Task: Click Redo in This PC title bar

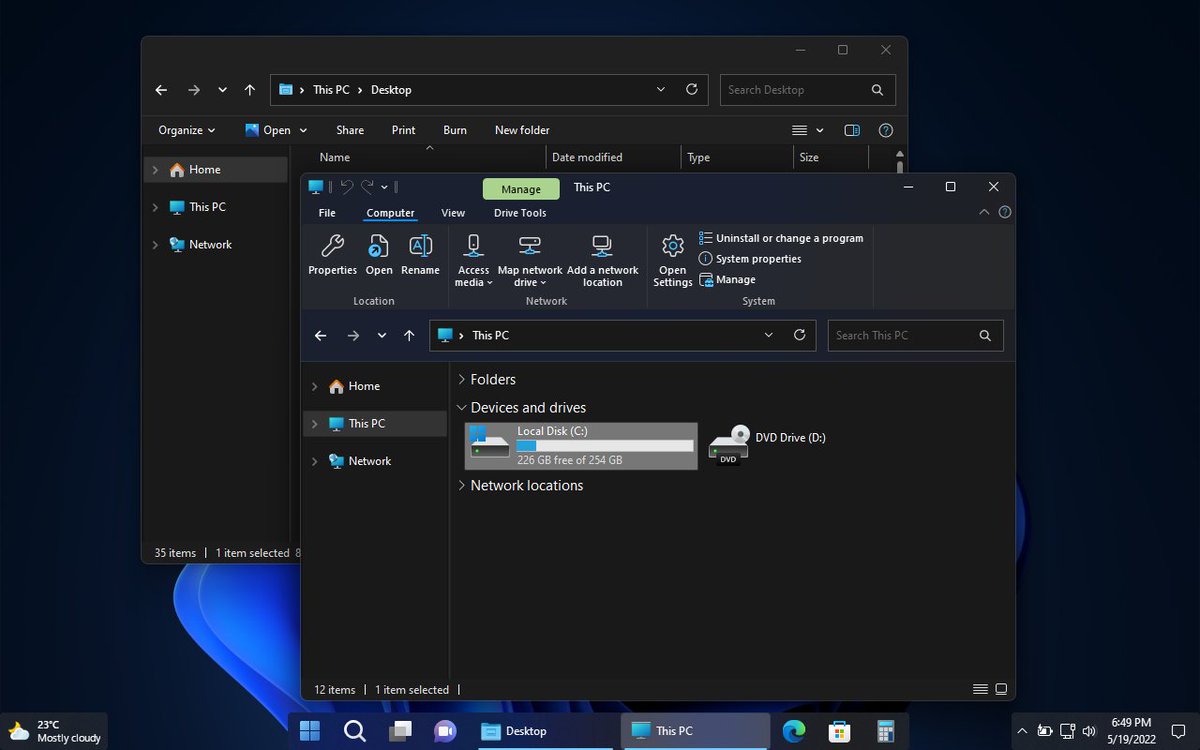Action: coord(367,187)
